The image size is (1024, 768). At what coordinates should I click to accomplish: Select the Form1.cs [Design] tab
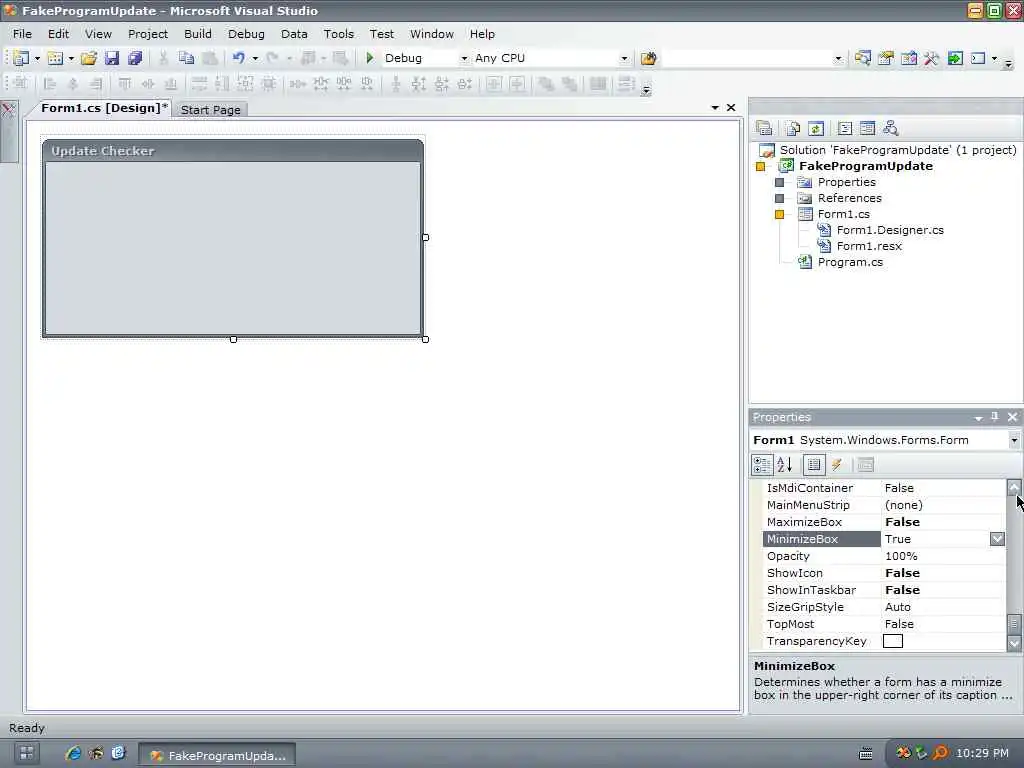coord(103,108)
